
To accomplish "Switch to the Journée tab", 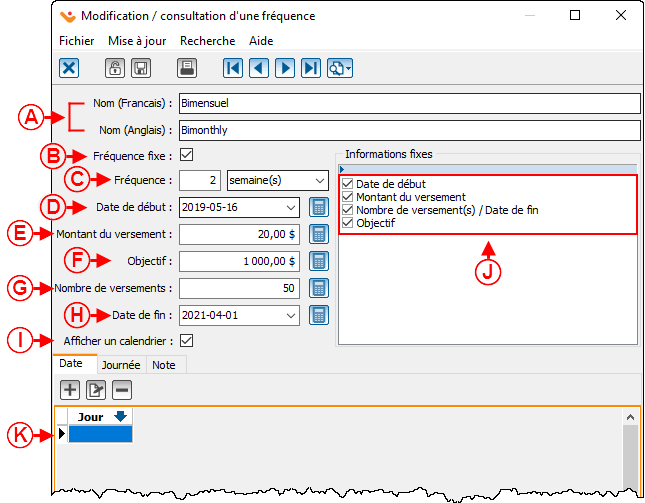I will tap(121, 365).
